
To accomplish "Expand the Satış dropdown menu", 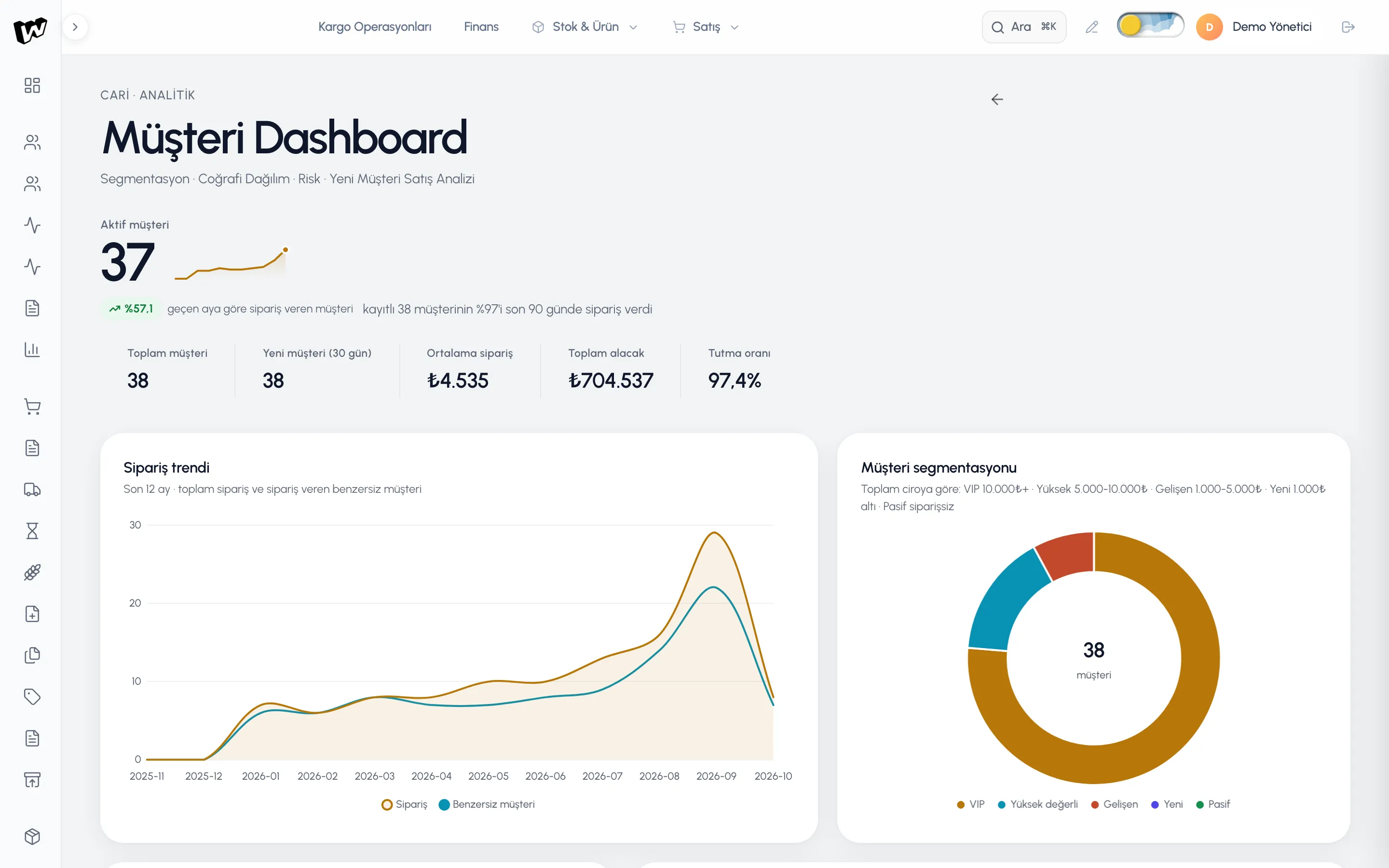I will [x=706, y=27].
